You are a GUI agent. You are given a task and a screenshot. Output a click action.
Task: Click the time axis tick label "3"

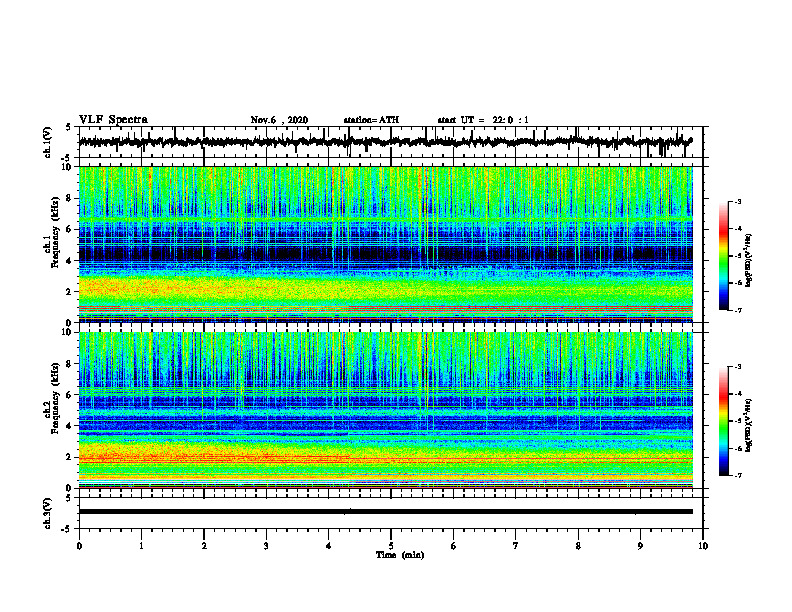266,546
